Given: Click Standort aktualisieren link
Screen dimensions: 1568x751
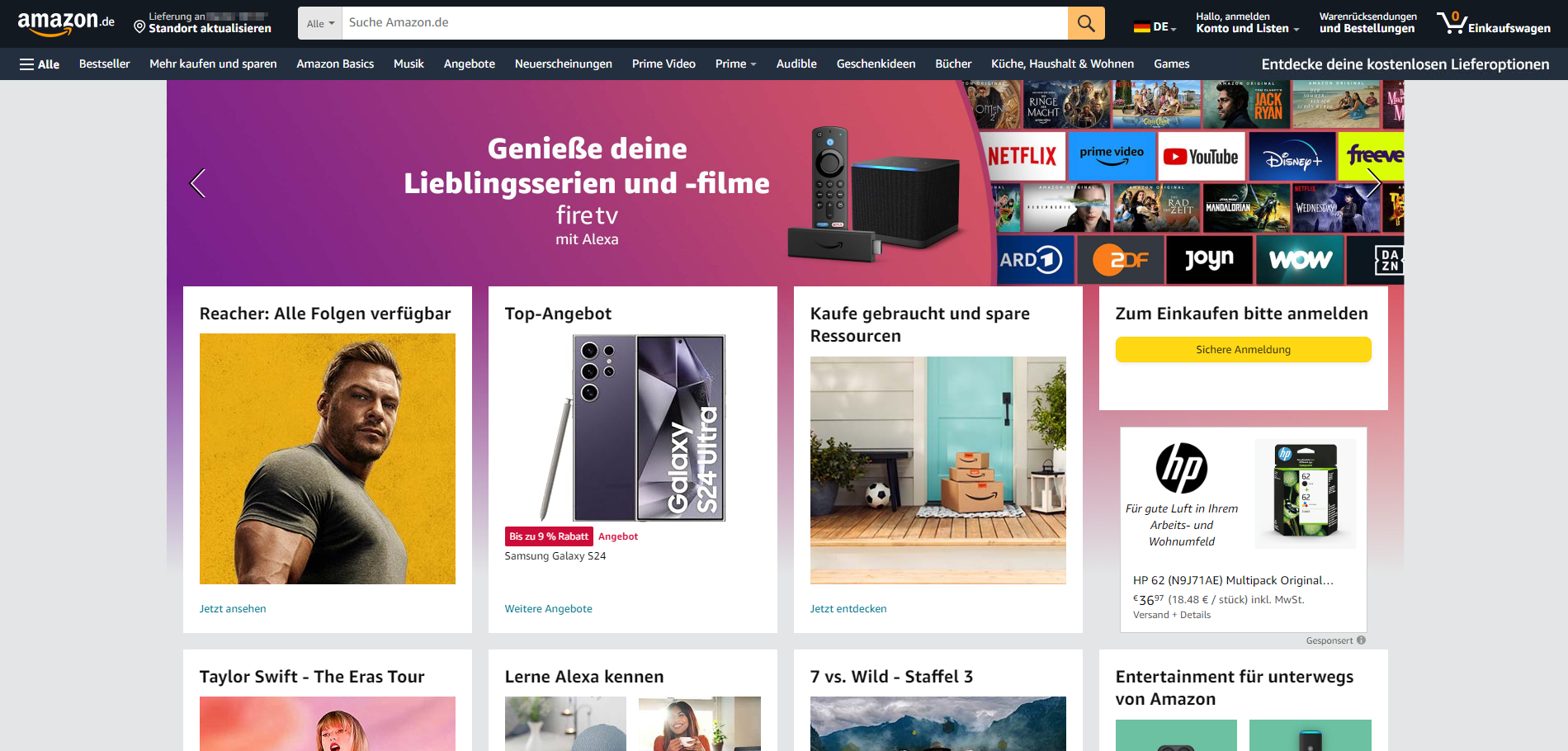Looking at the screenshot, I should (210, 29).
